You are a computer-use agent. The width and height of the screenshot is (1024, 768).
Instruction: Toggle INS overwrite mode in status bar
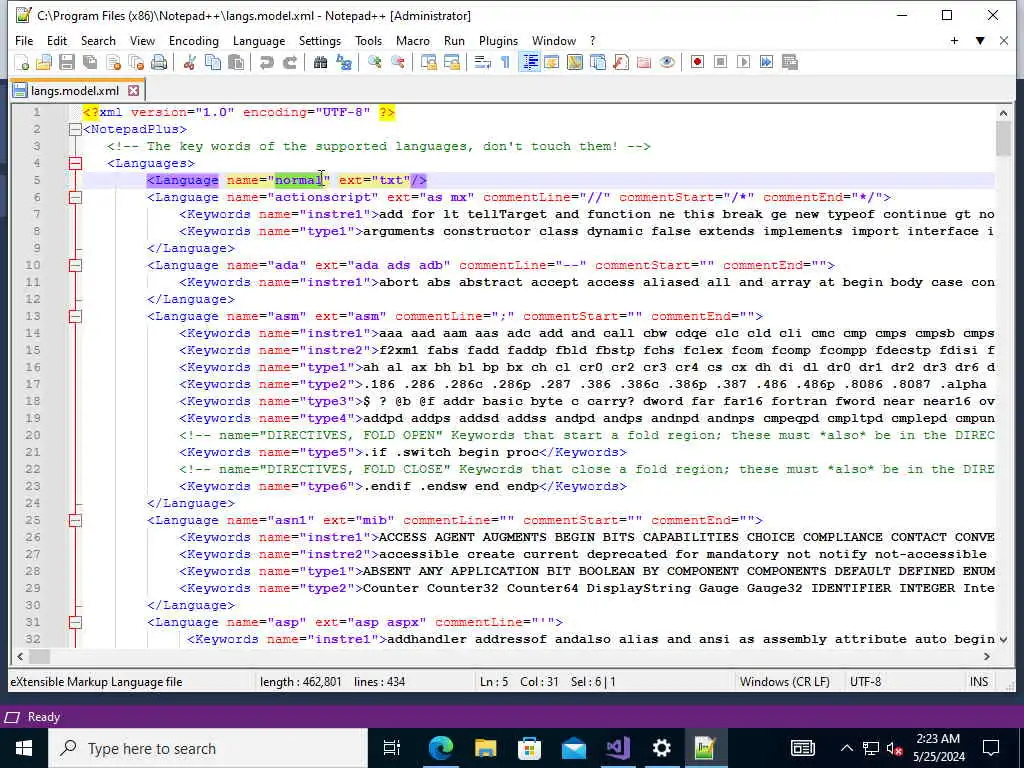[x=978, y=682]
